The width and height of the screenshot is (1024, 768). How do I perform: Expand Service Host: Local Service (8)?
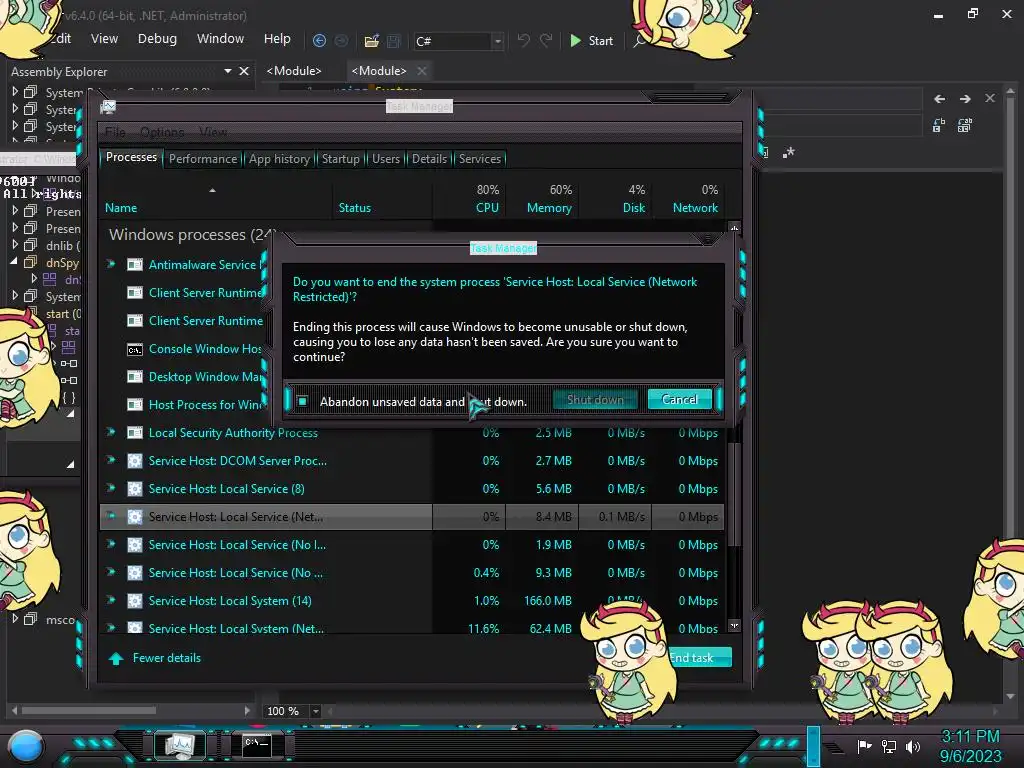click(111, 488)
